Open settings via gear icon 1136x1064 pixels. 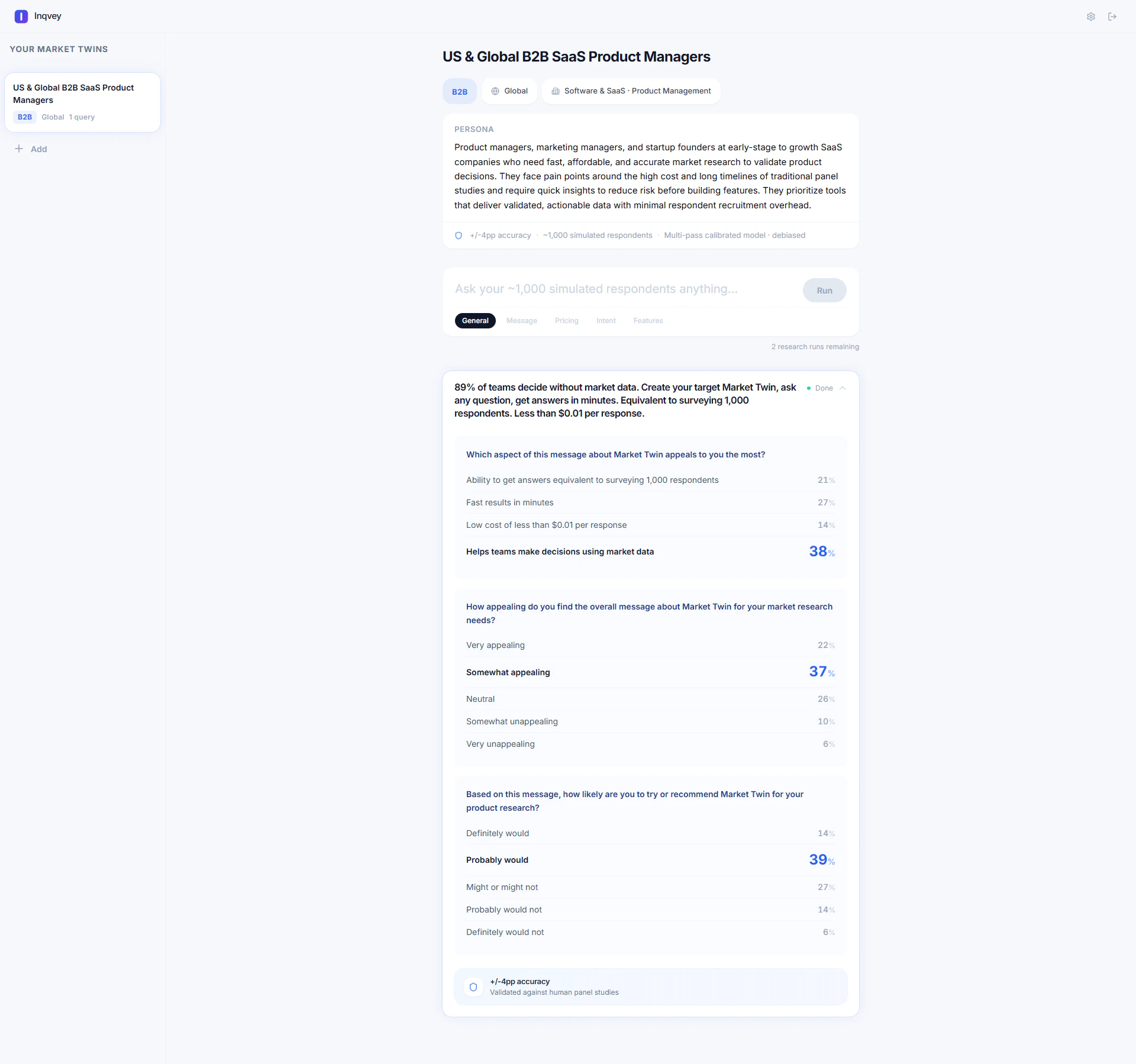click(x=1091, y=17)
